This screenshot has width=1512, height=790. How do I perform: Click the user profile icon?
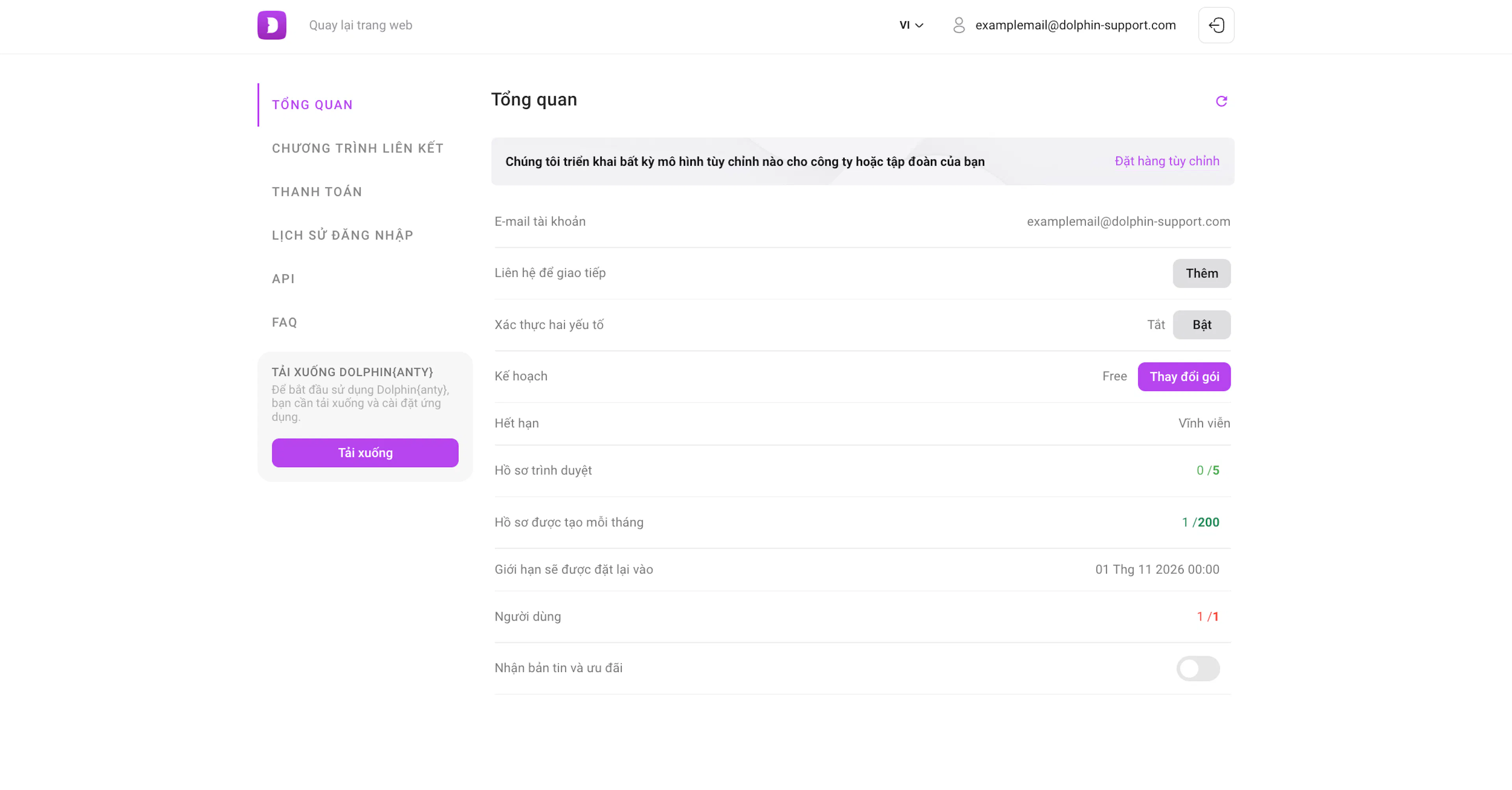(958, 25)
